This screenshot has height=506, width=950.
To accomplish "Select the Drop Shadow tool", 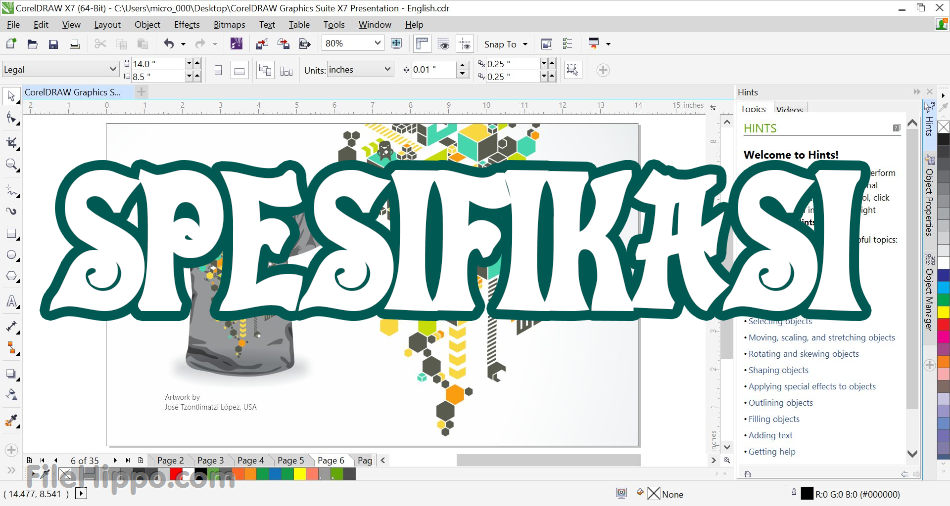I will tap(11, 374).
